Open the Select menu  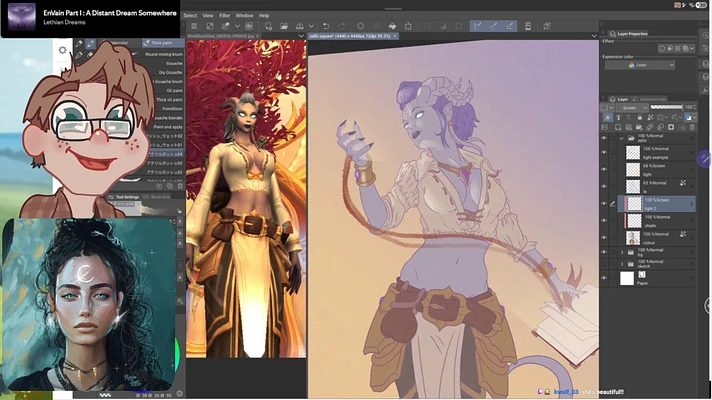[190, 15]
